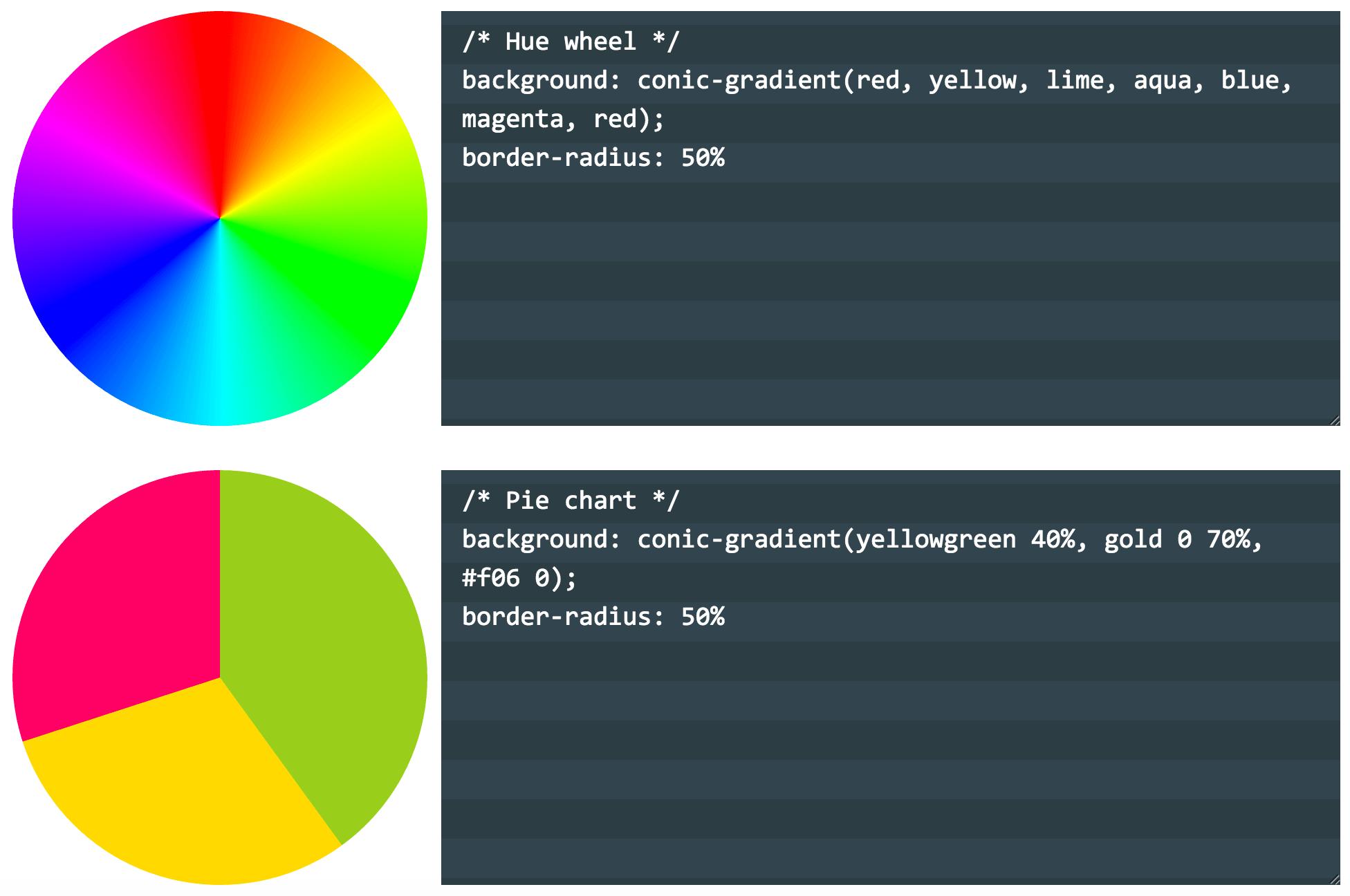Click the word 'yellowgreen' in the code
This screenshot has height=896, width=1350.
click(x=936, y=539)
